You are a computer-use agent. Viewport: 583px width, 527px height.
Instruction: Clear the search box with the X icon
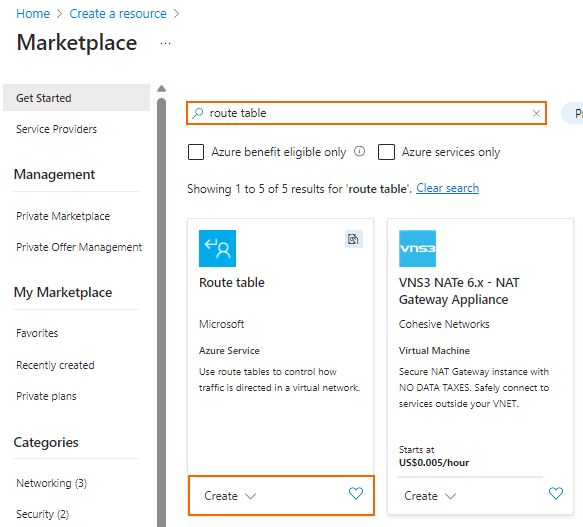point(536,113)
